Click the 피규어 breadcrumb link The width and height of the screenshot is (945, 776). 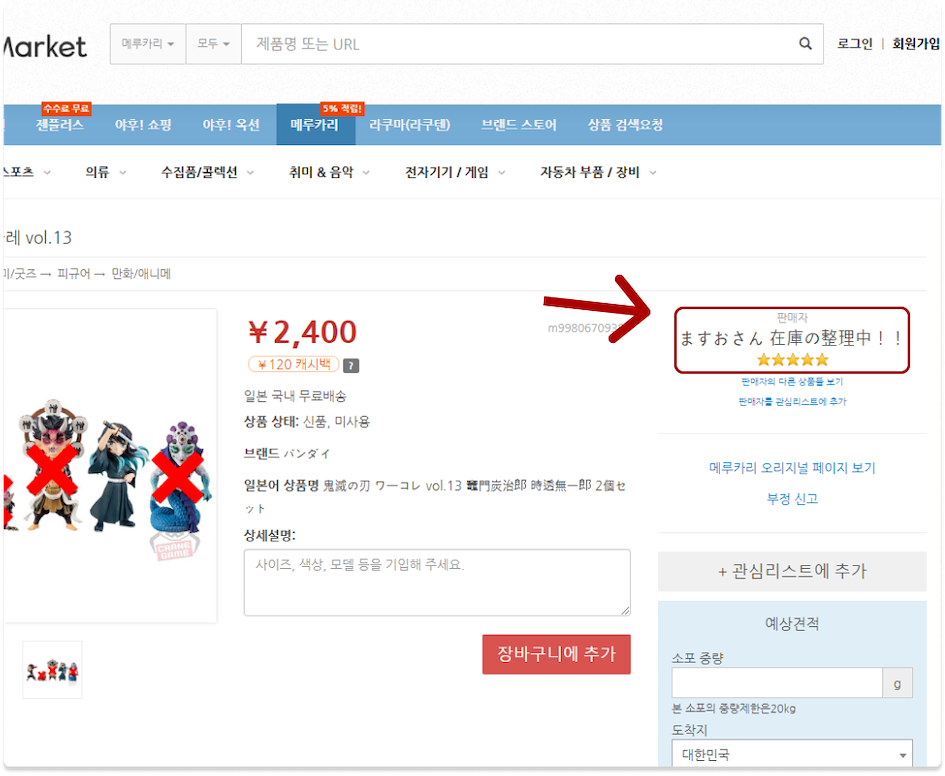click(x=74, y=274)
